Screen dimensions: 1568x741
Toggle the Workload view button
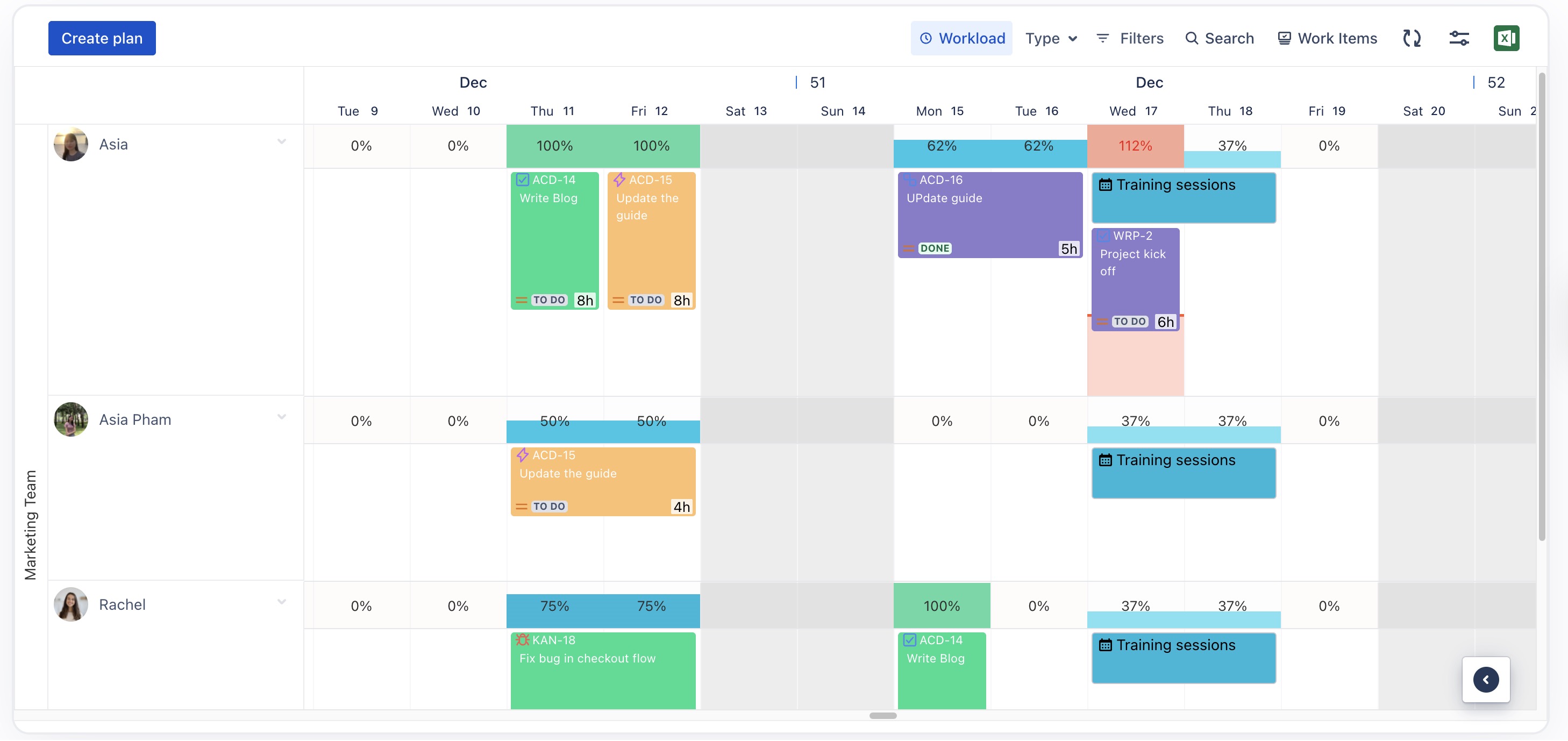point(961,38)
